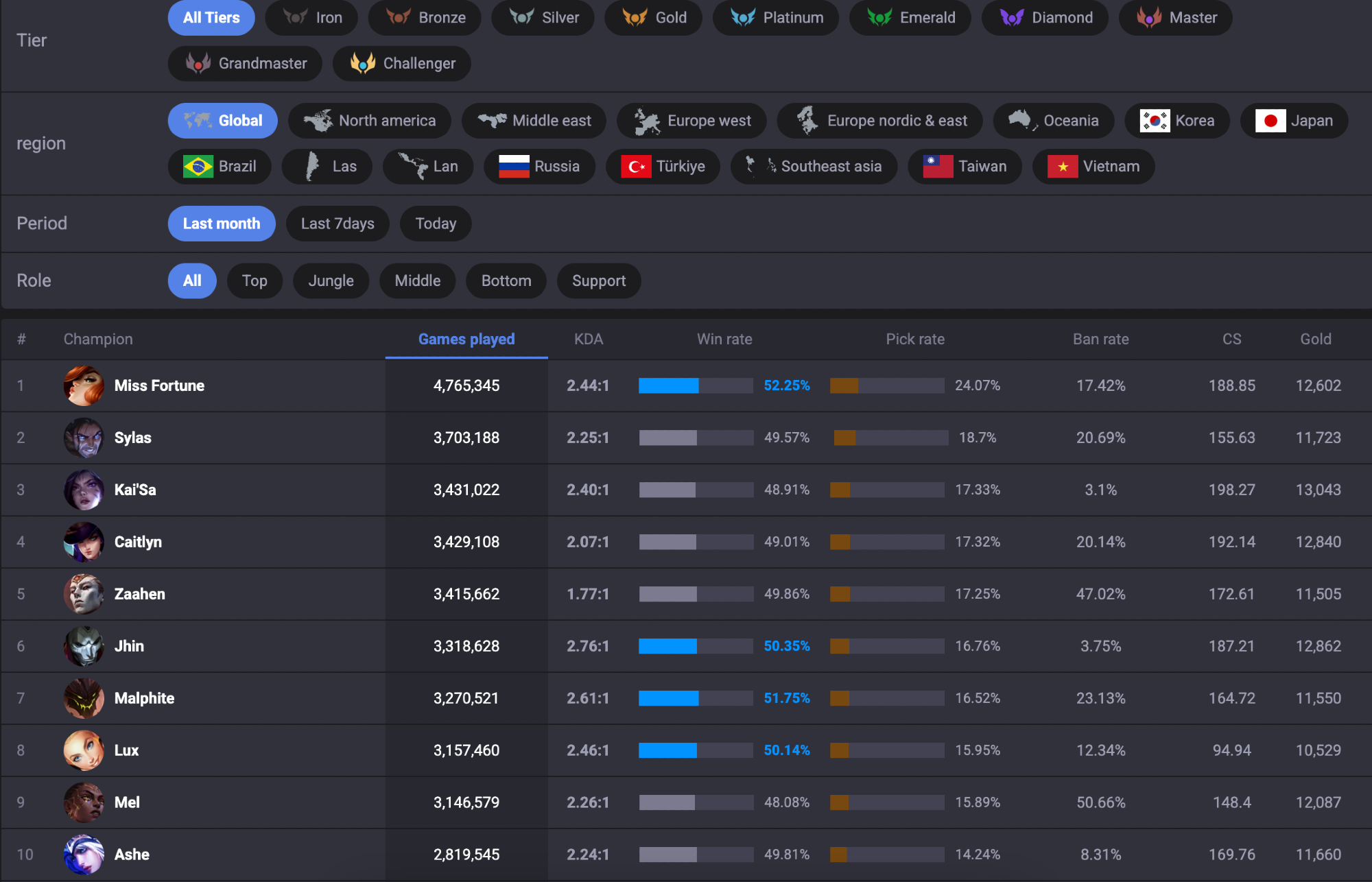Viewport: 1372px width, 882px height.
Task: Click Miss Fortune's win rate bar
Action: coord(695,385)
